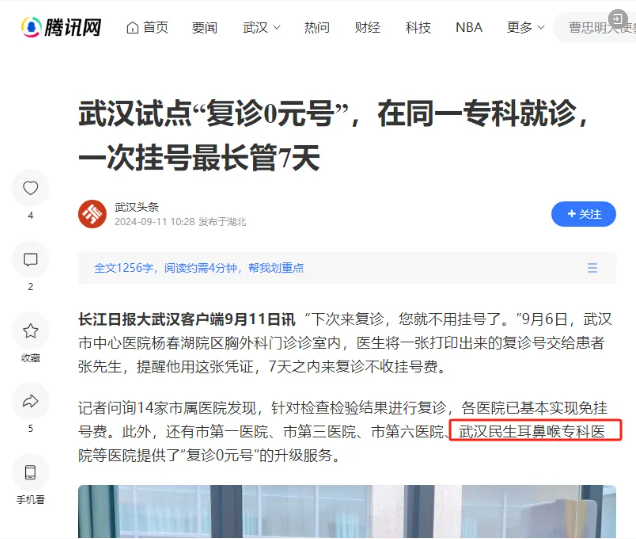Open the mobile view phone icon
Image resolution: width=636 pixels, height=539 pixels.
(x=30, y=472)
